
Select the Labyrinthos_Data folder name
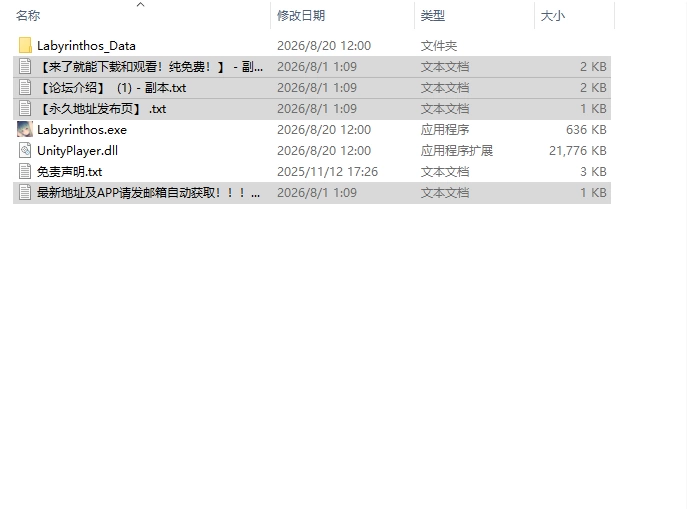[x=86, y=46]
